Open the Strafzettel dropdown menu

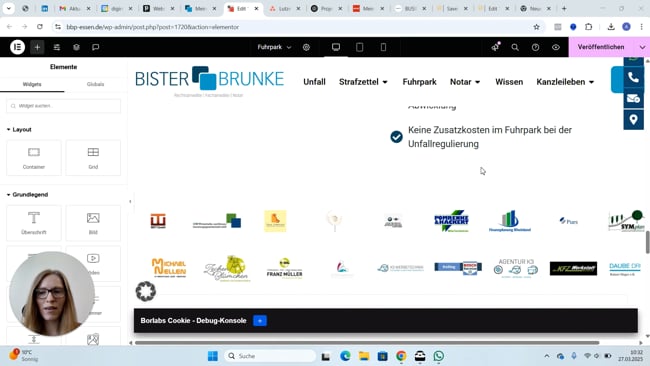(x=363, y=82)
